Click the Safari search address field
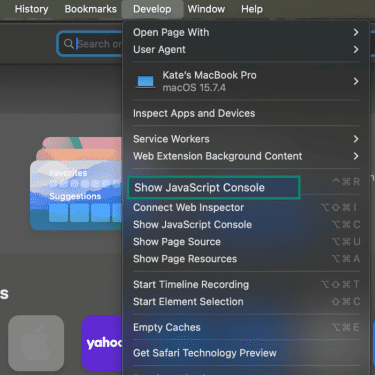375x375 pixels. [x=90, y=44]
